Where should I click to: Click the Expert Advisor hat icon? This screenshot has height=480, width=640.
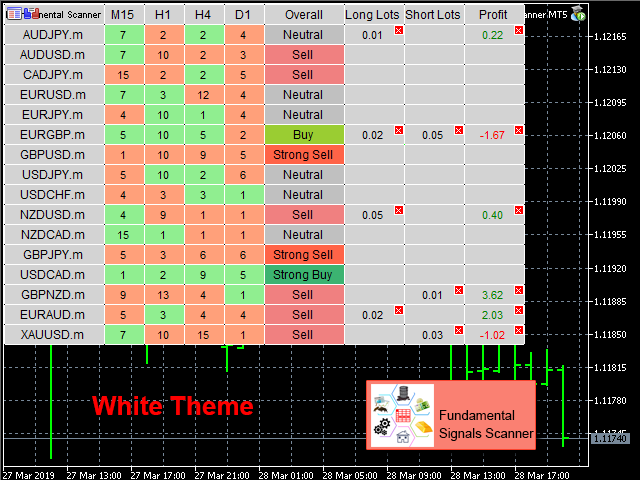(578, 13)
